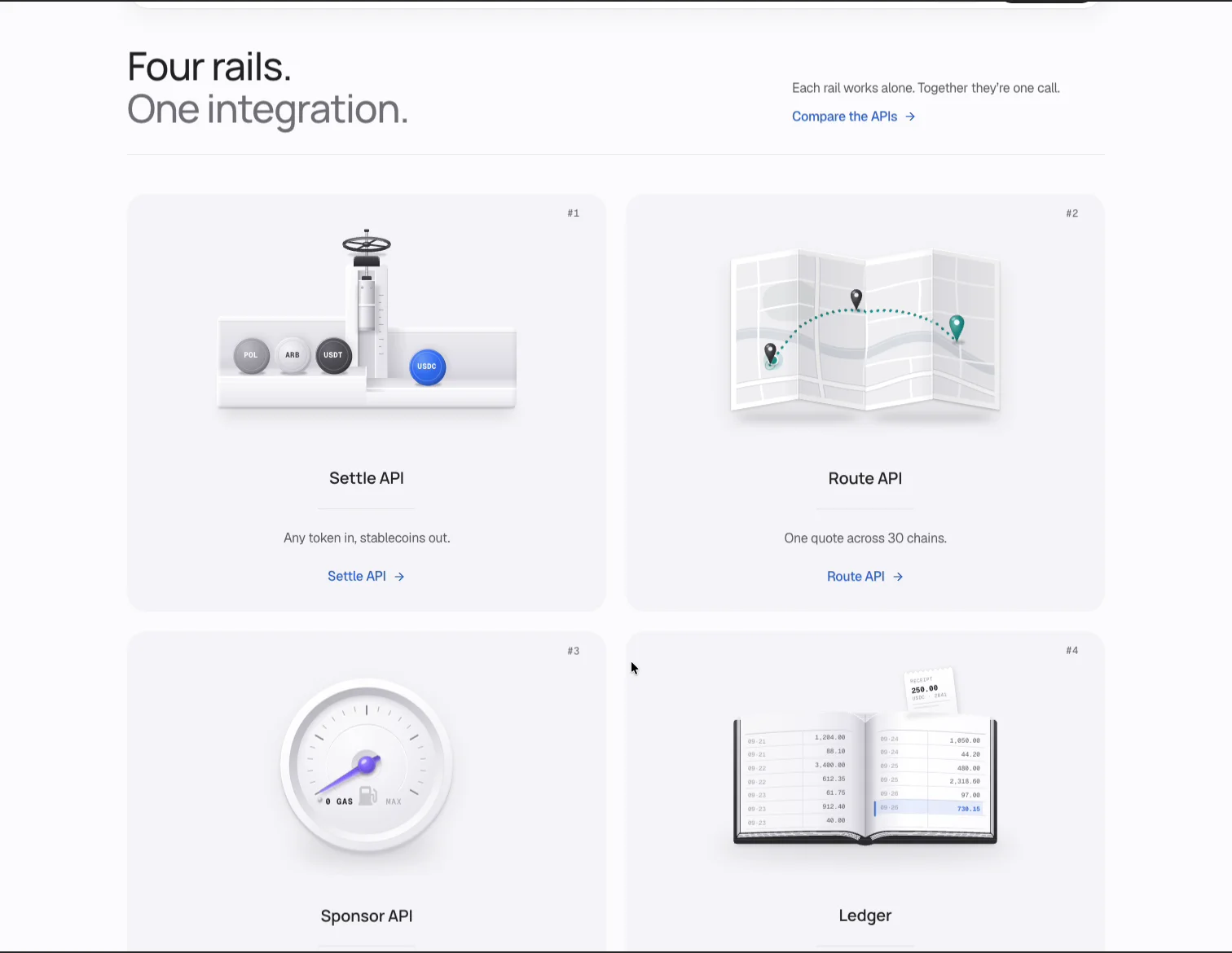Open the Route API card heading
The image size is (1232, 953).
click(x=865, y=478)
